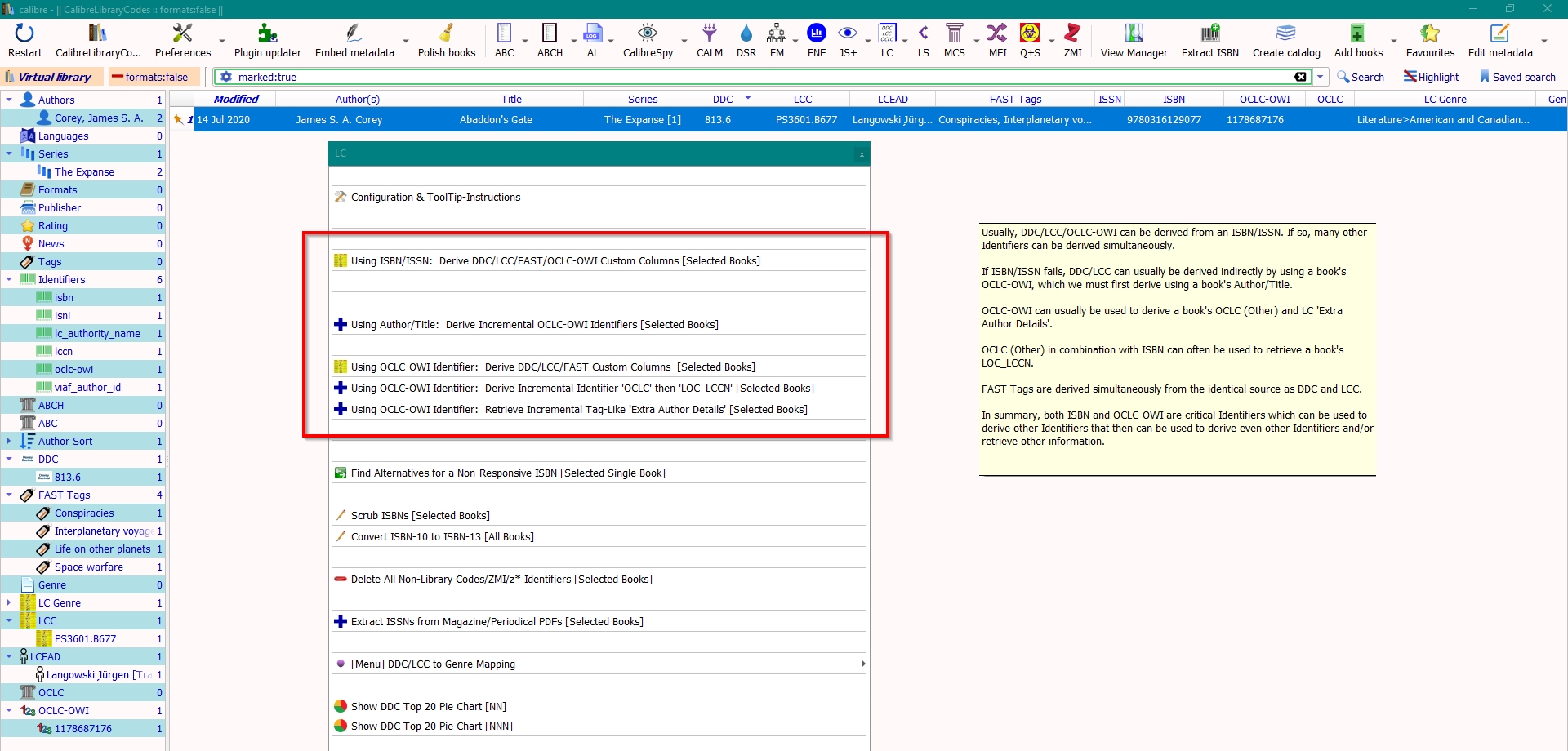The height and width of the screenshot is (751, 1568).
Task: Open the View Manager
Action: click(x=1134, y=33)
